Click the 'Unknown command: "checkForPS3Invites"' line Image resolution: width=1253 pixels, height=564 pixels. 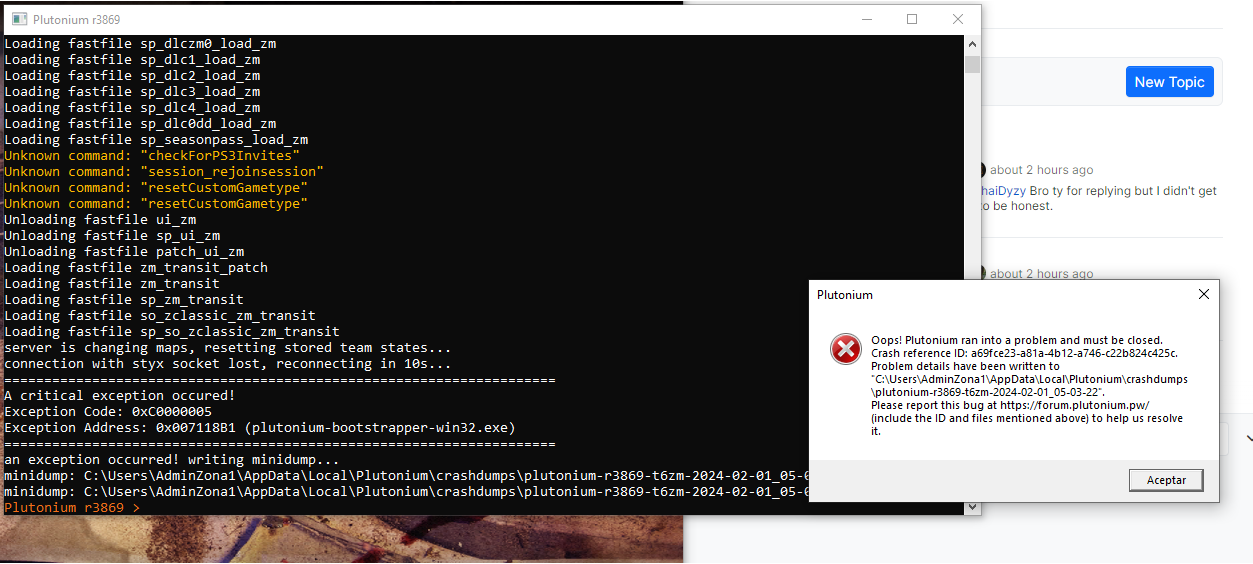pos(152,156)
